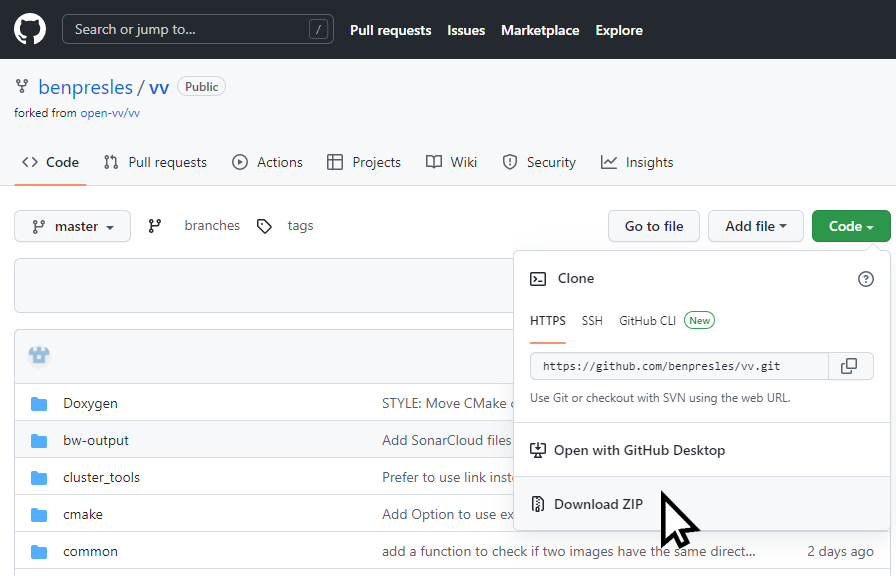Open the common folder

(x=90, y=551)
